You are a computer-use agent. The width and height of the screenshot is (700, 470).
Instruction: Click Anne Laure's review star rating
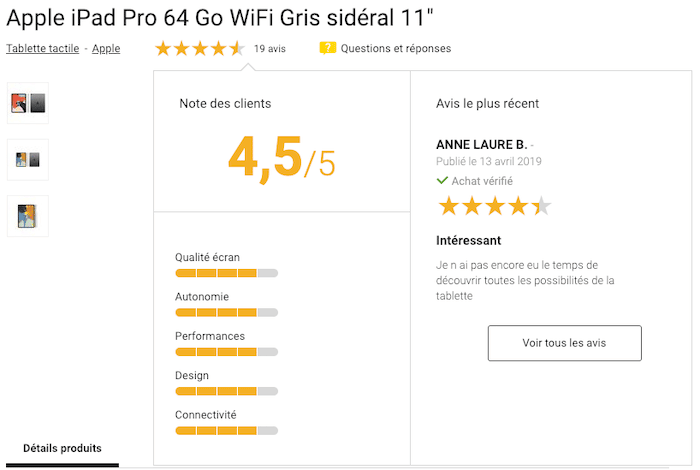point(494,207)
